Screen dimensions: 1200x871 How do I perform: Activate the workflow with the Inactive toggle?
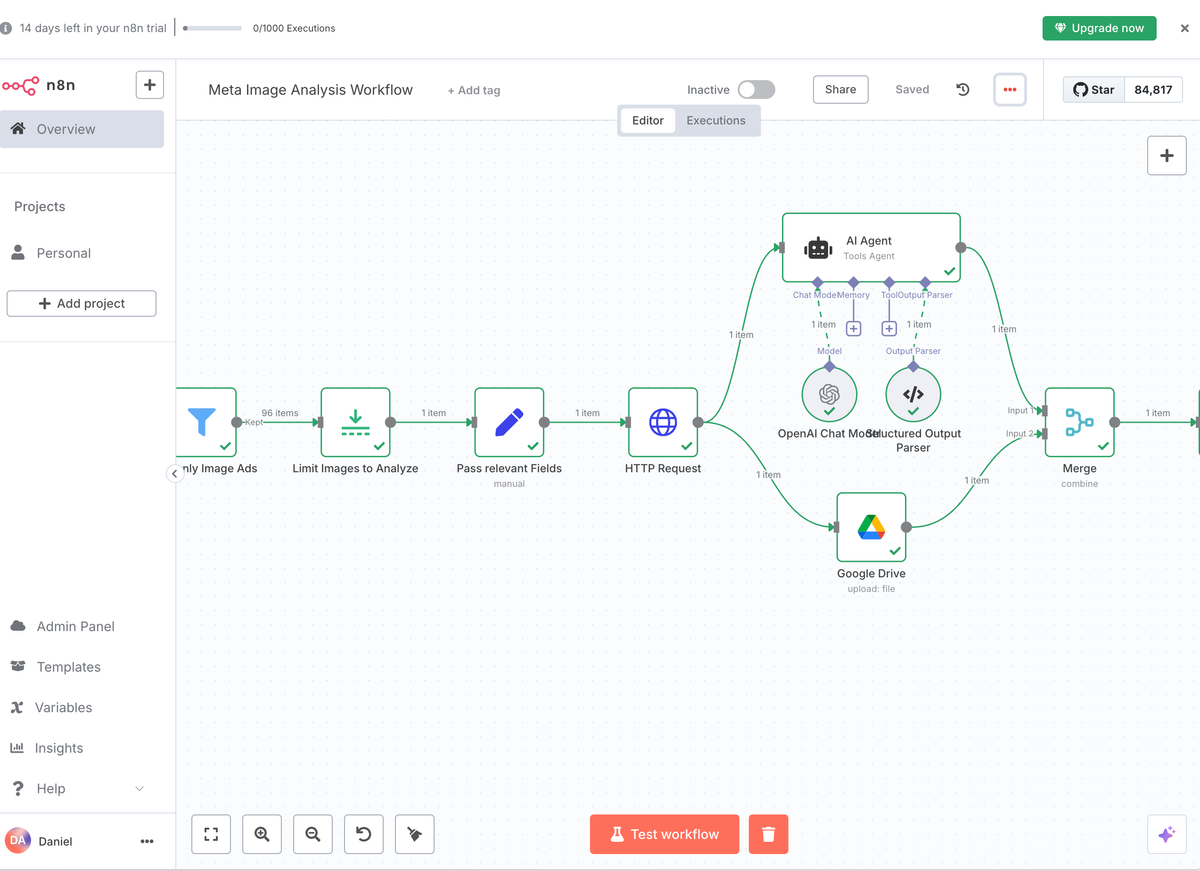click(x=756, y=89)
